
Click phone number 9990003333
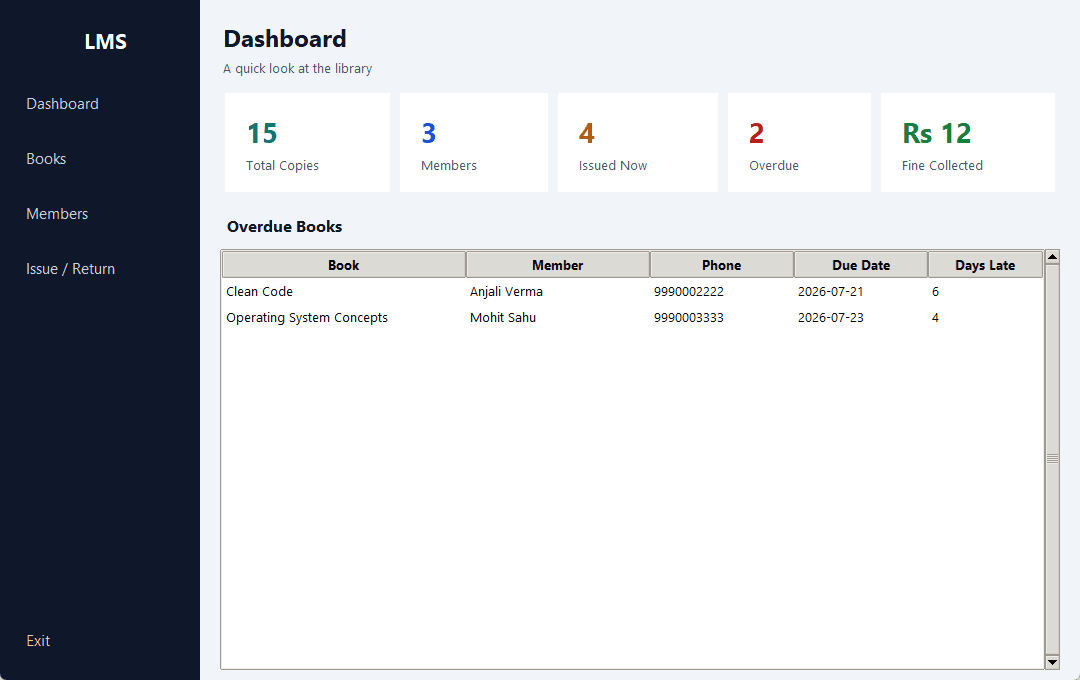[689, 318]
